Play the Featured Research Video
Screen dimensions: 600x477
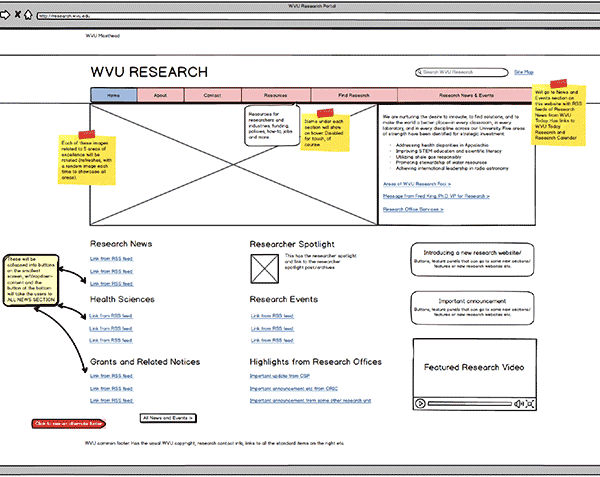tap(420, 404)
